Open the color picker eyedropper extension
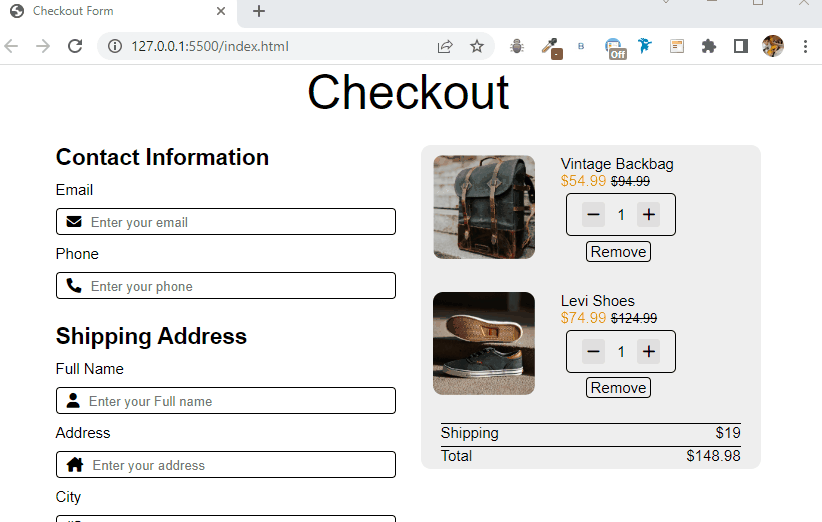 pos(549,46)
